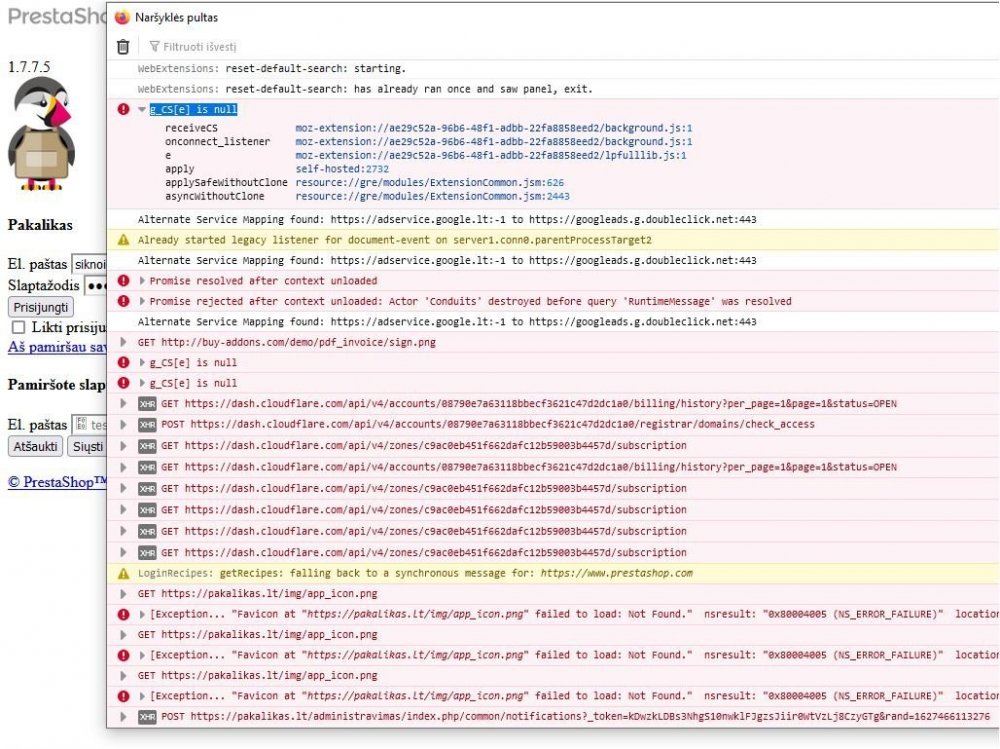Click the filter funnel icon beside 'Filtruoti išvestį'
The width and height of the screenshot is (1000, 749).
[157, 46]
